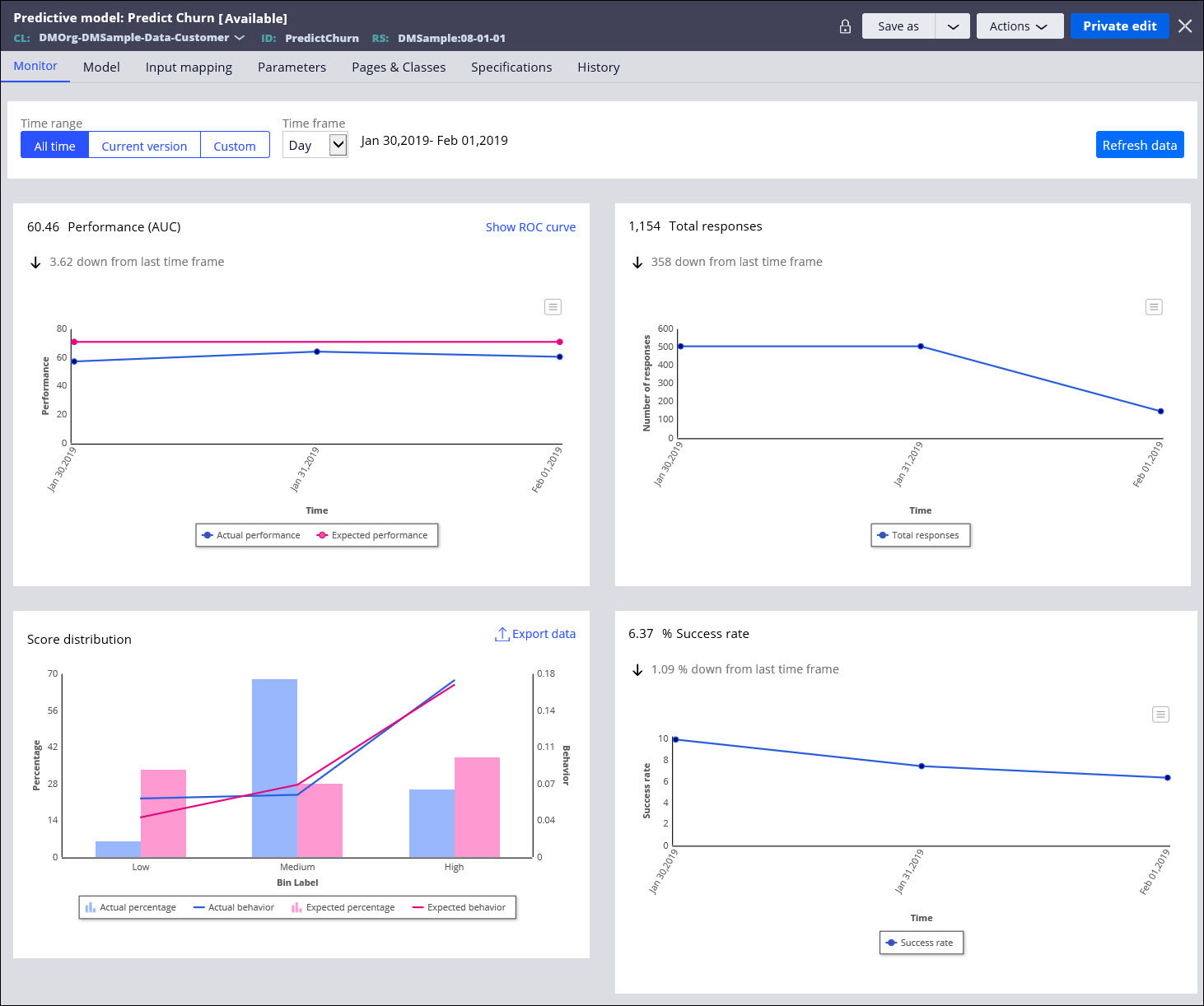Click the lock icon in header
The width and height of the screenshot is (1204, 1006).
845,26
